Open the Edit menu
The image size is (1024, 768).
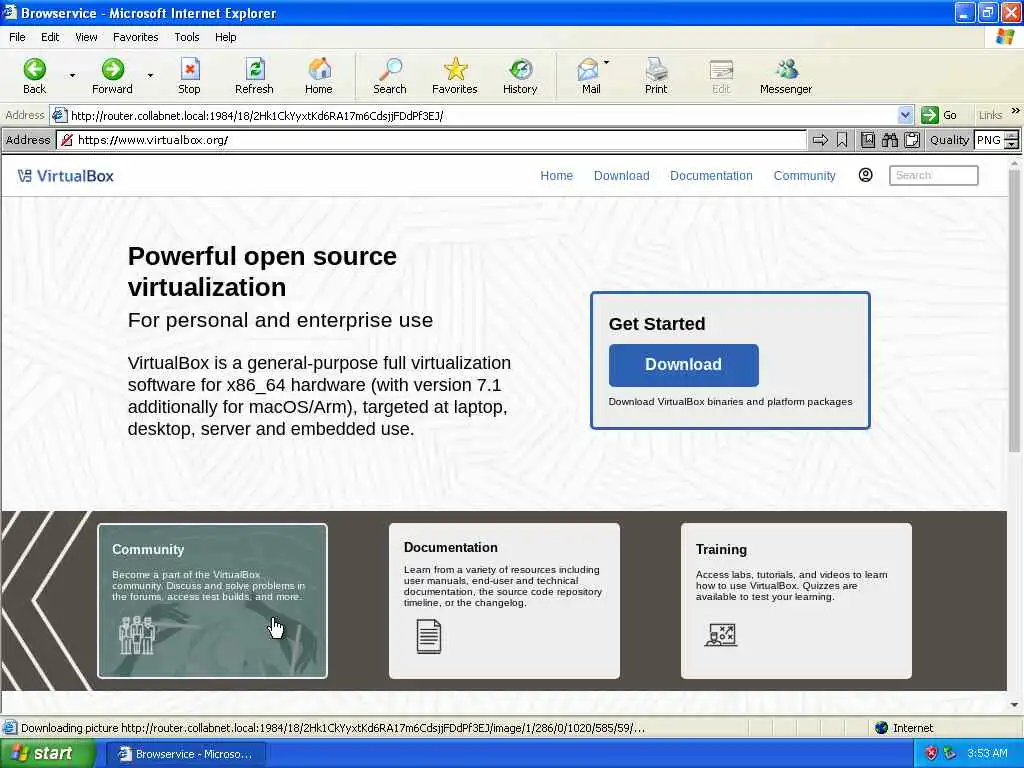tap(50, 37)
